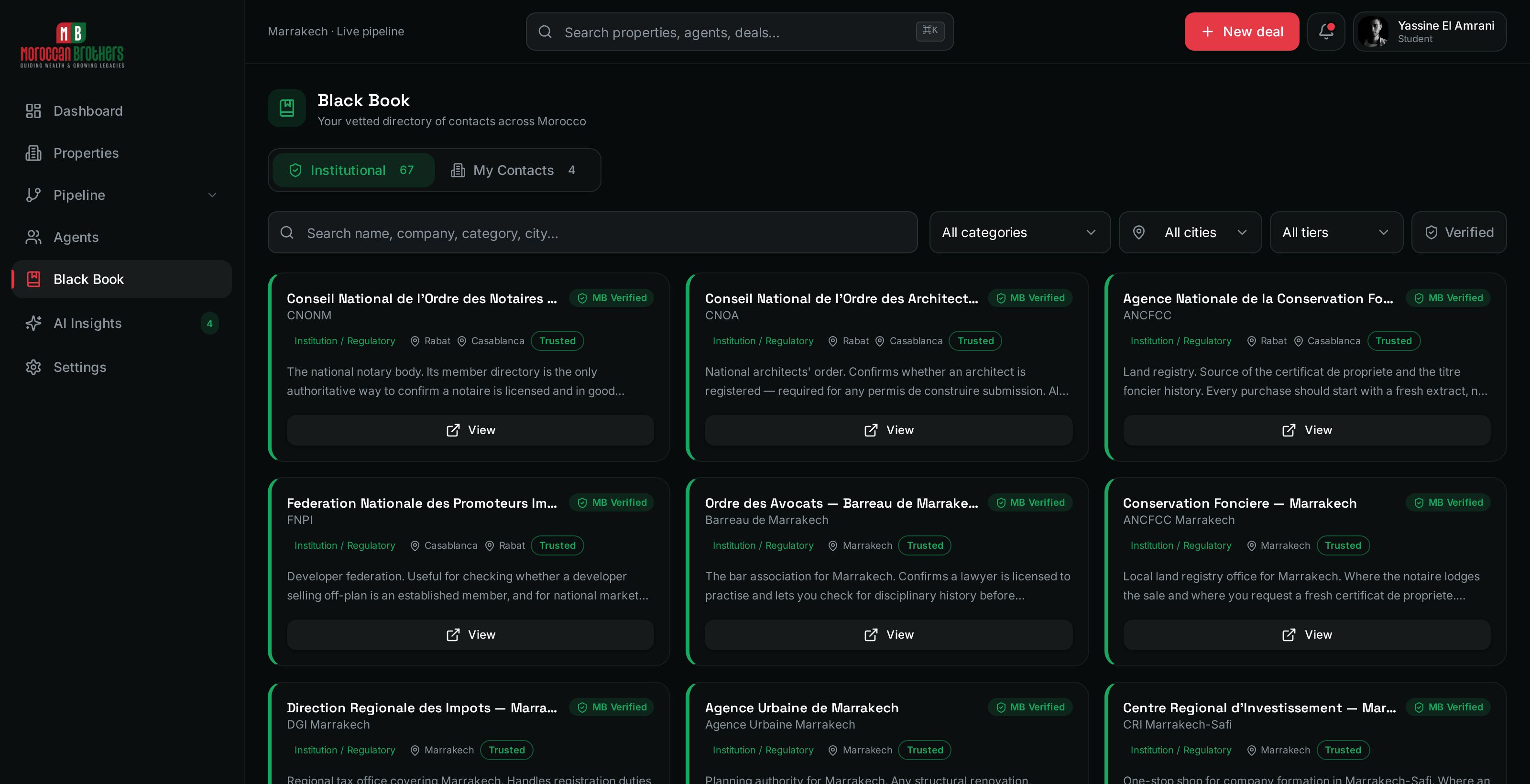Click the Trusted tag on CRI Marrakech-Safi card
Image resolution: width=1530 pixels, height=784 pixels.
pos(1343,750)
